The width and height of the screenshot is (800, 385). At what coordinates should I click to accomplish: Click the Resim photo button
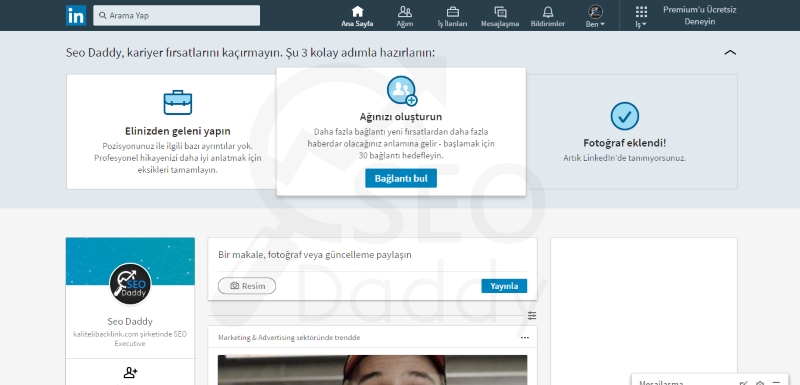[x=247, y=286]
